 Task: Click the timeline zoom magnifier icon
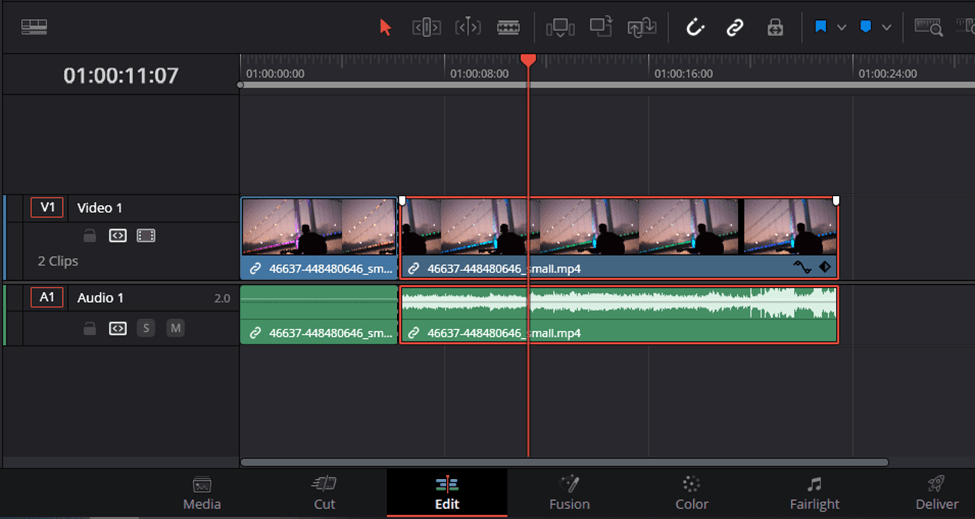928,27
